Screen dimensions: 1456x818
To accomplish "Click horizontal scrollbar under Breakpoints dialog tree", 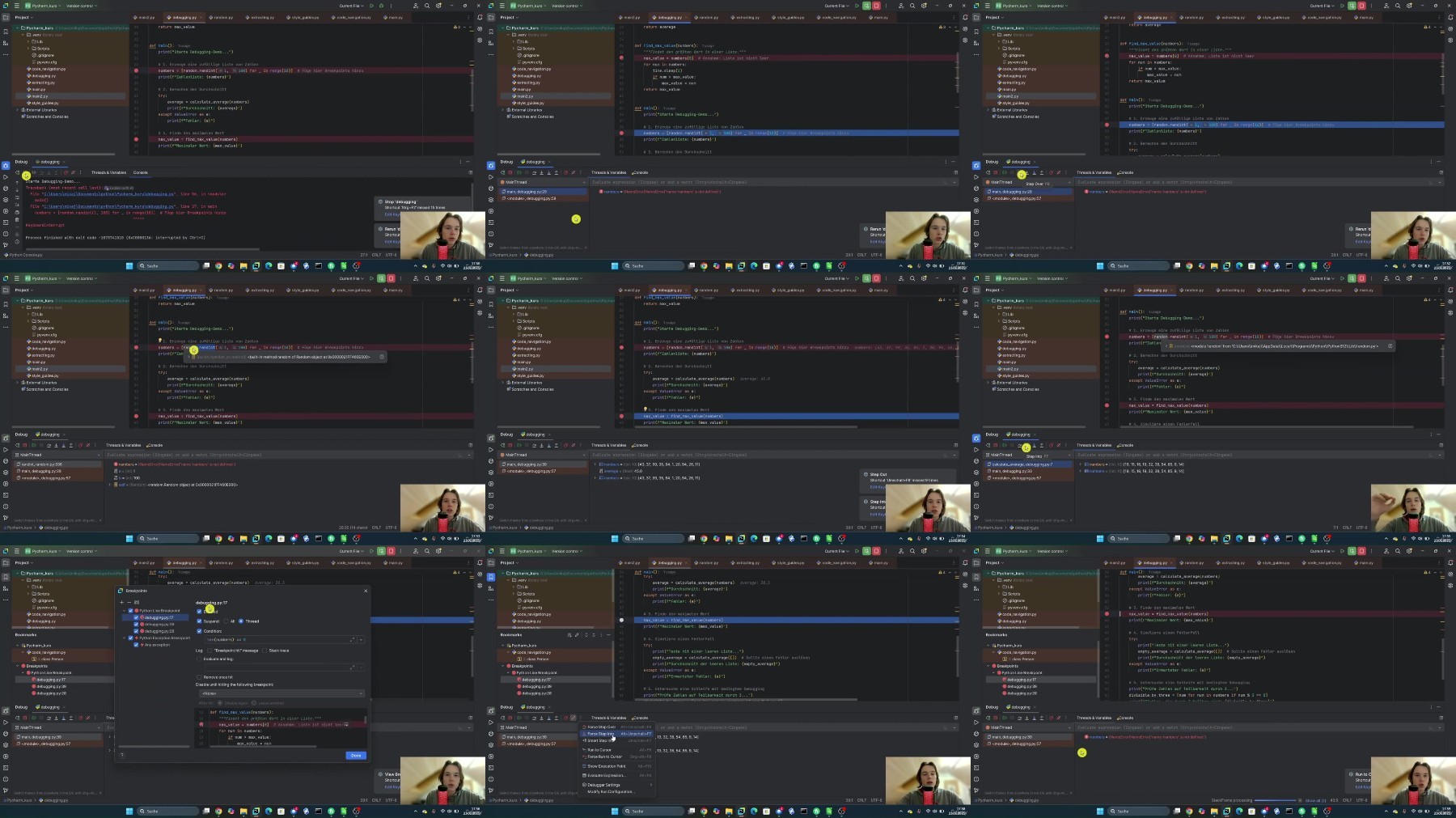I will pyautogui.click(x=154, y=746).
